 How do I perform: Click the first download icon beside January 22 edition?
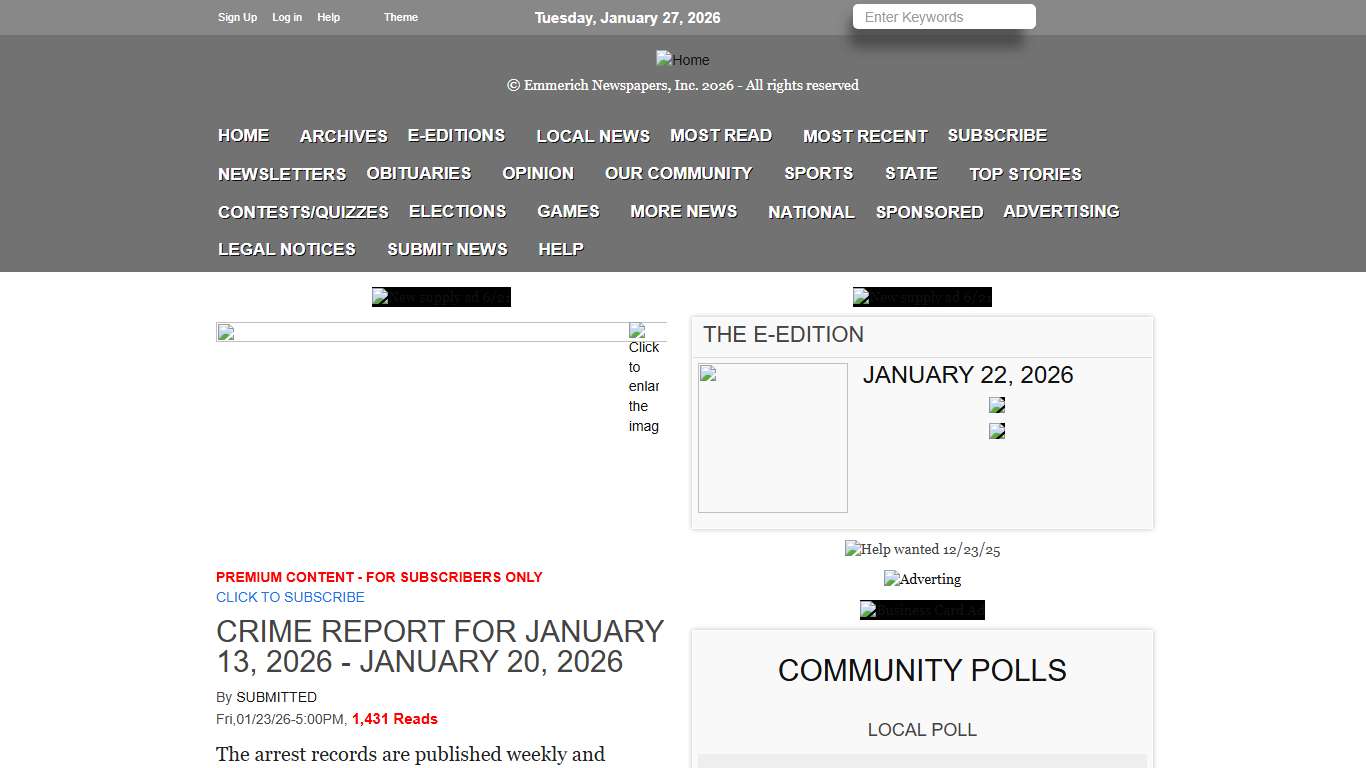tap(996, 405)
